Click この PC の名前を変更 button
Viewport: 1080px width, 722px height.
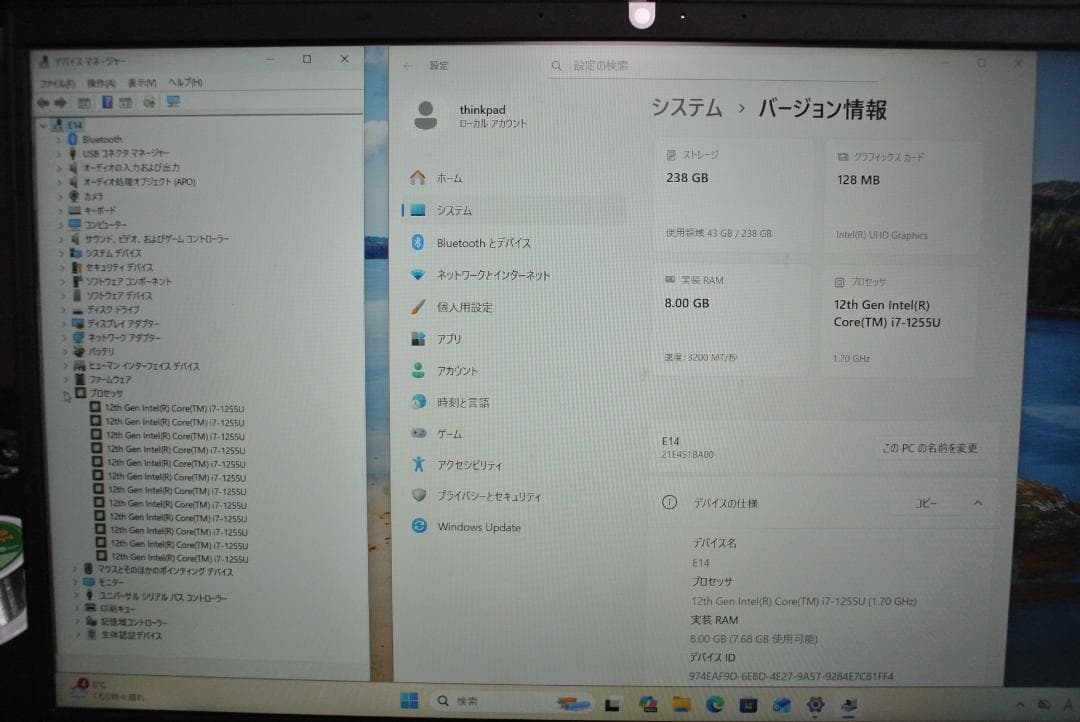(930, 448)
